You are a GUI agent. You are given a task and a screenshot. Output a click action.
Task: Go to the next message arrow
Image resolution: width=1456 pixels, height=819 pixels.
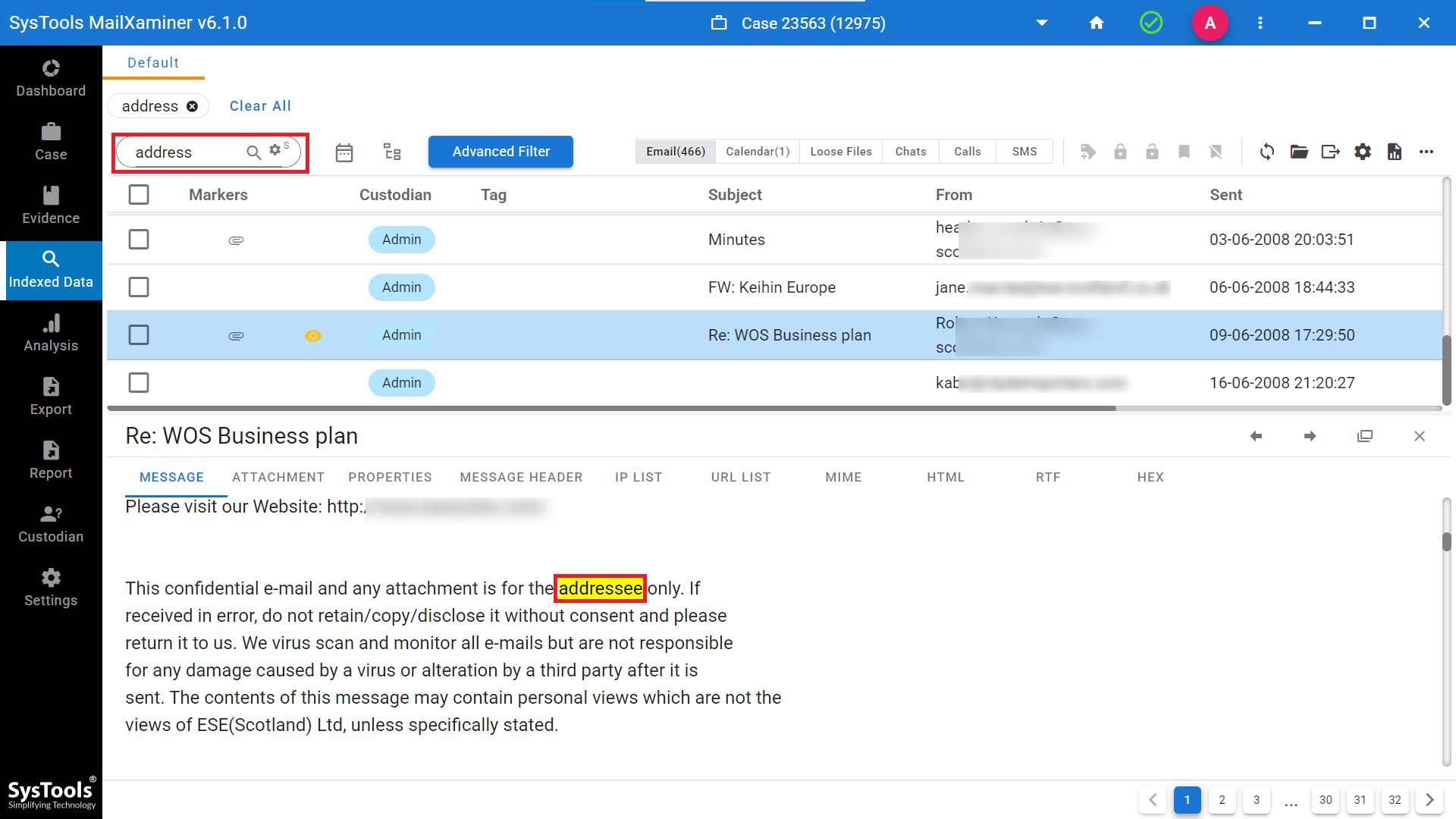pyautogui.click(x=1310, y=436)
